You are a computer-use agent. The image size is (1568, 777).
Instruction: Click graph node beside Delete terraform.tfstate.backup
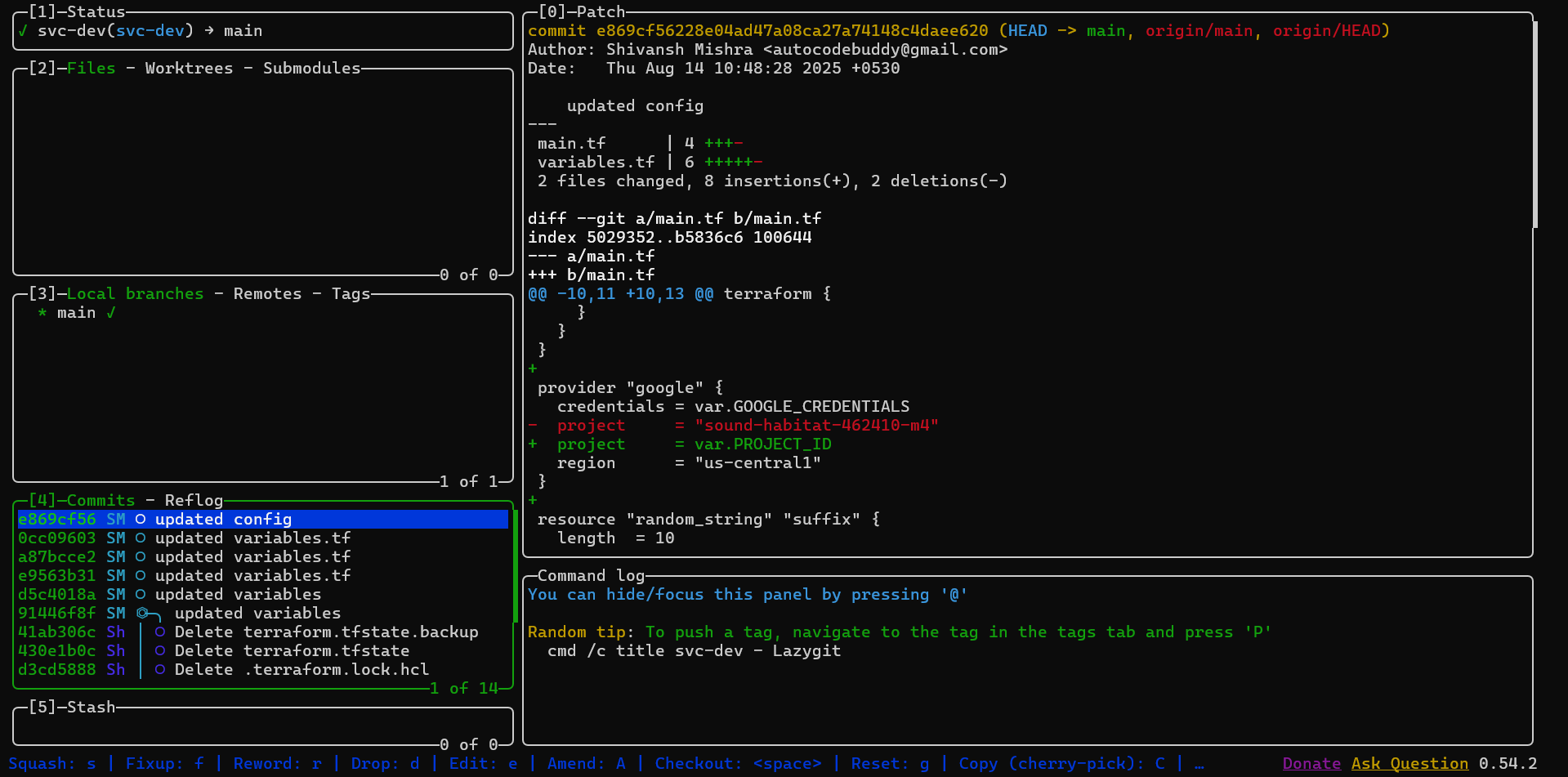[x=160, y=632]
